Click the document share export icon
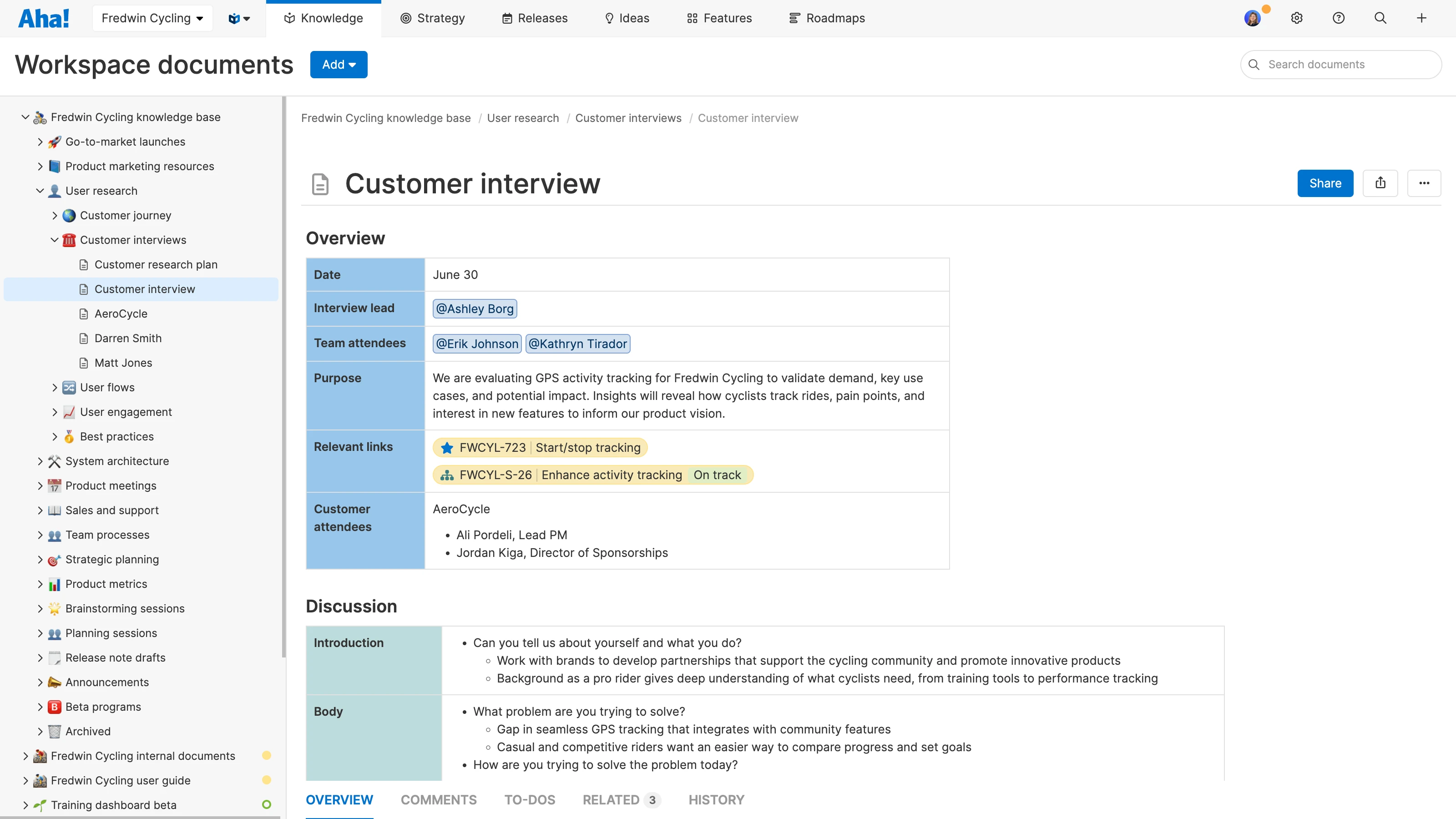Image resolution: width=1456 pixels, height=819 pixels. [x=1381, y=183]
